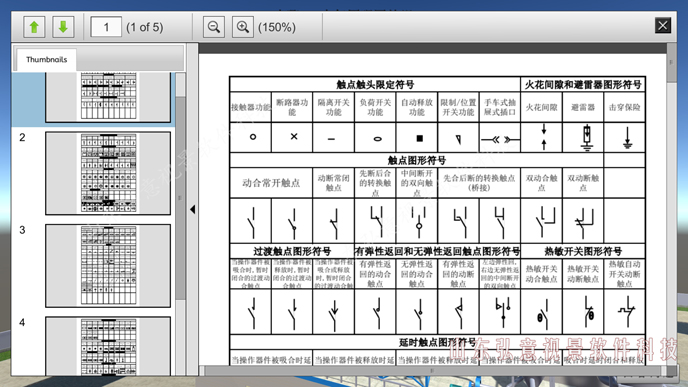This screenshot has width=688, height=387.
Task: Click the '动合常开触点' cell
Action: [x=271, y=183]
